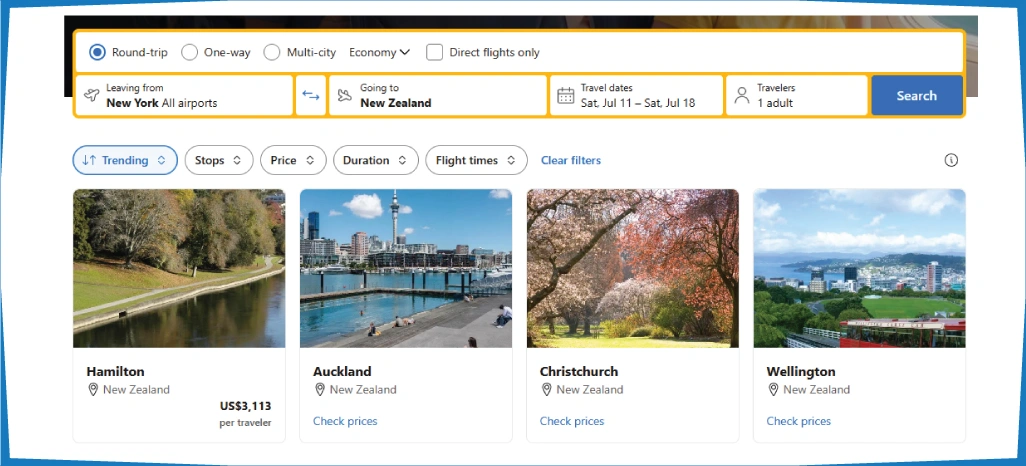Choose the Multi-city radio option

pyautogui.click(x=272, y=52)
